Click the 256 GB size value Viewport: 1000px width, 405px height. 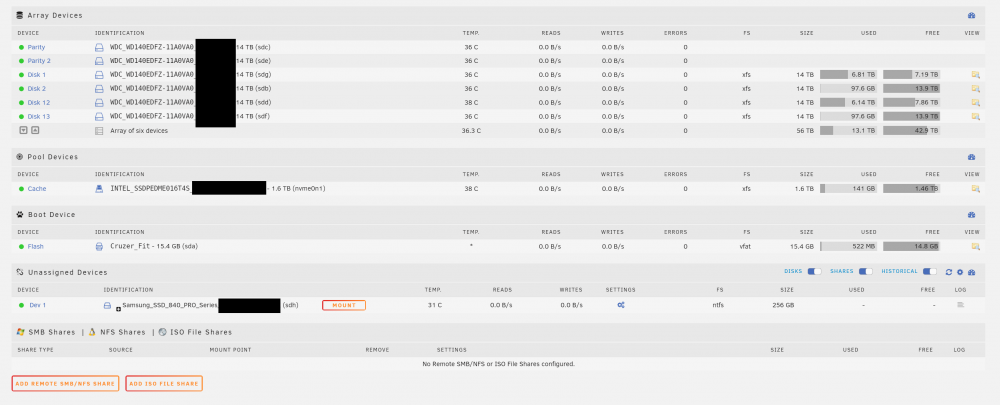tap(783, 306)
